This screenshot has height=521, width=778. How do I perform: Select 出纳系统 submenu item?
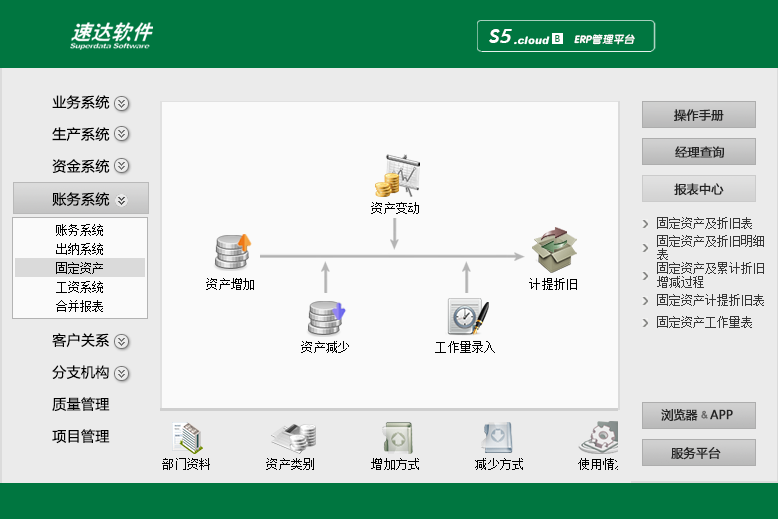79,249
